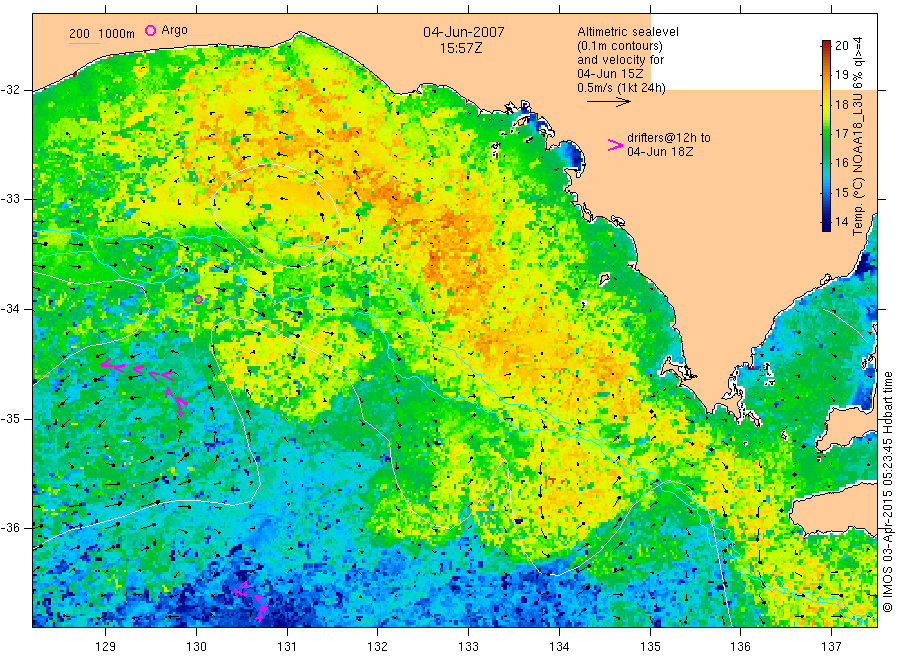Image resolution: width=900 pixels, height=660 pixels.
Task: Click the black velocity scale arrow in legend
Action: pos(608,102)
